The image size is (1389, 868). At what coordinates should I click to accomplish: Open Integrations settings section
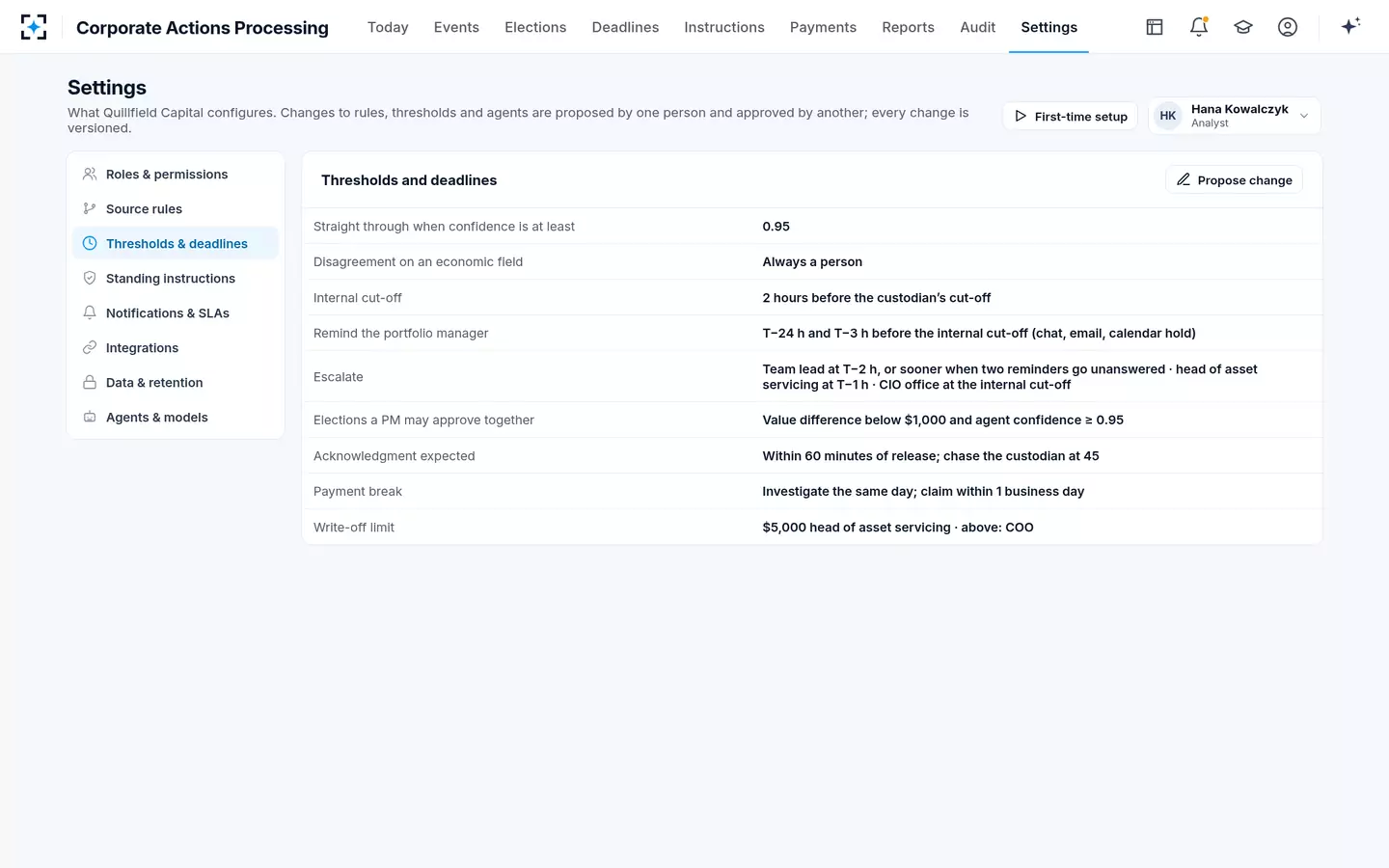[176, 348]
